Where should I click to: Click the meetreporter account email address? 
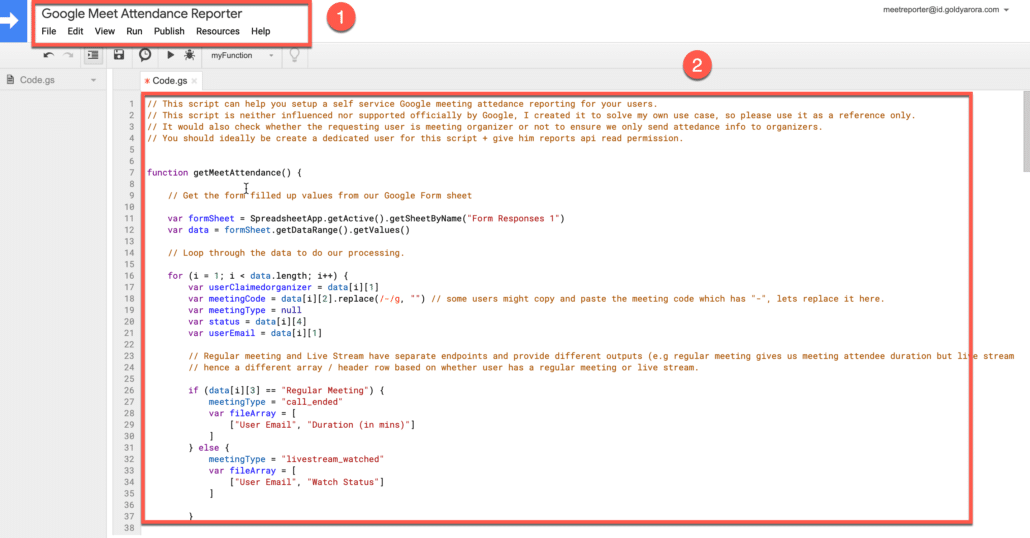[941, 10]
